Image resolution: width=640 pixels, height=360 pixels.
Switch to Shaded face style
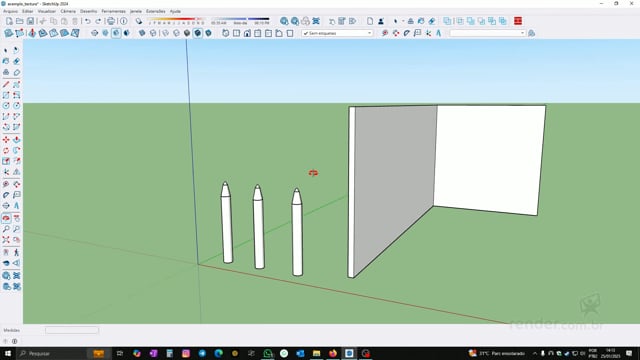[x=187, y=33]
